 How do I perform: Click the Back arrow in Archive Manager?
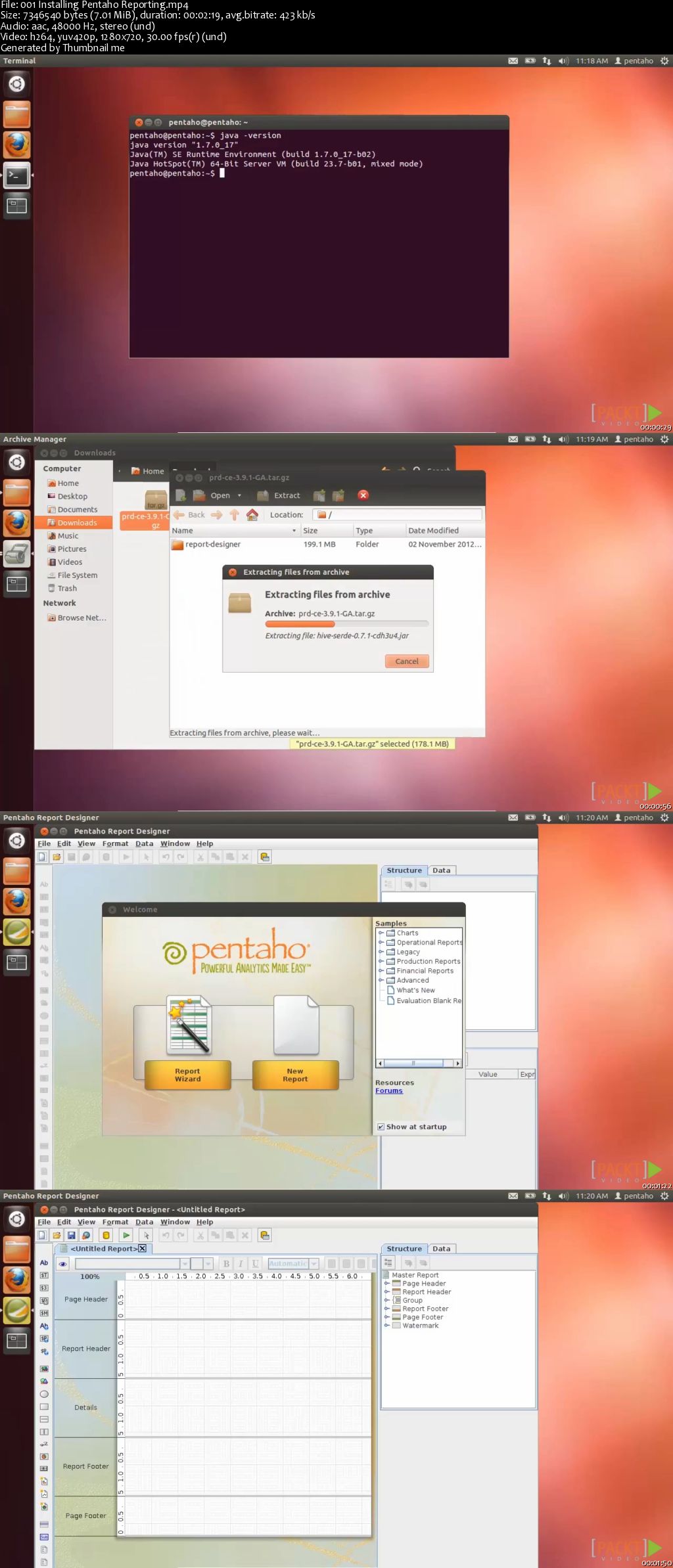(x=189, y=515)
